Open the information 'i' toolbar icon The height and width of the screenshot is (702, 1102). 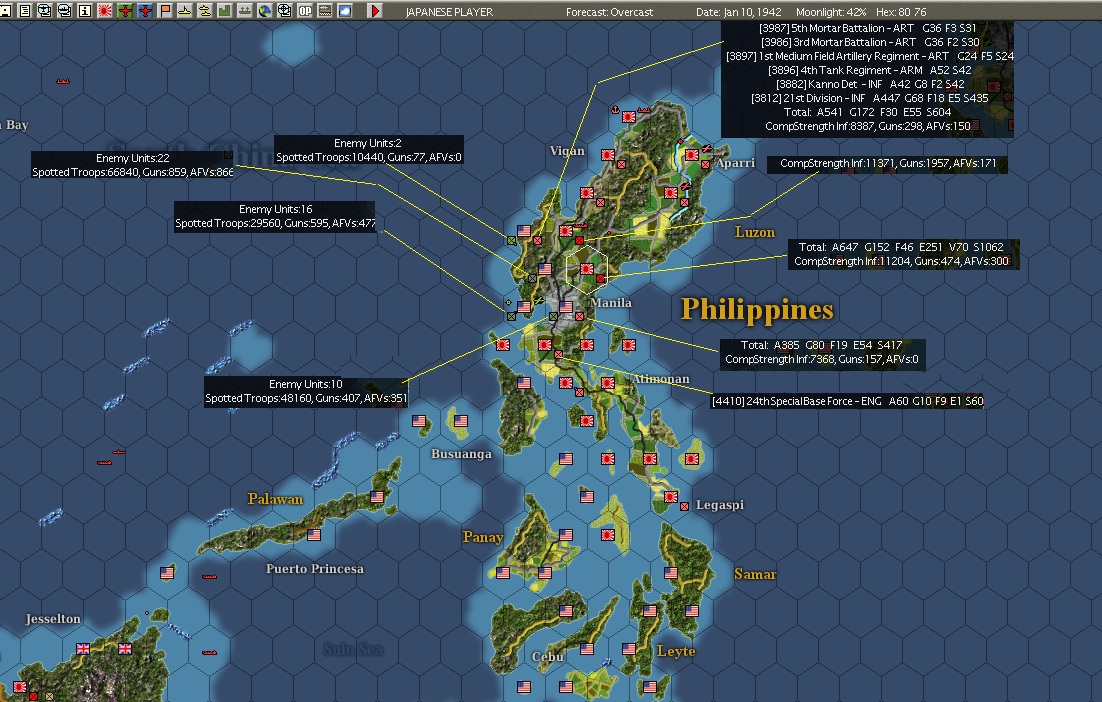click(84, 11)
